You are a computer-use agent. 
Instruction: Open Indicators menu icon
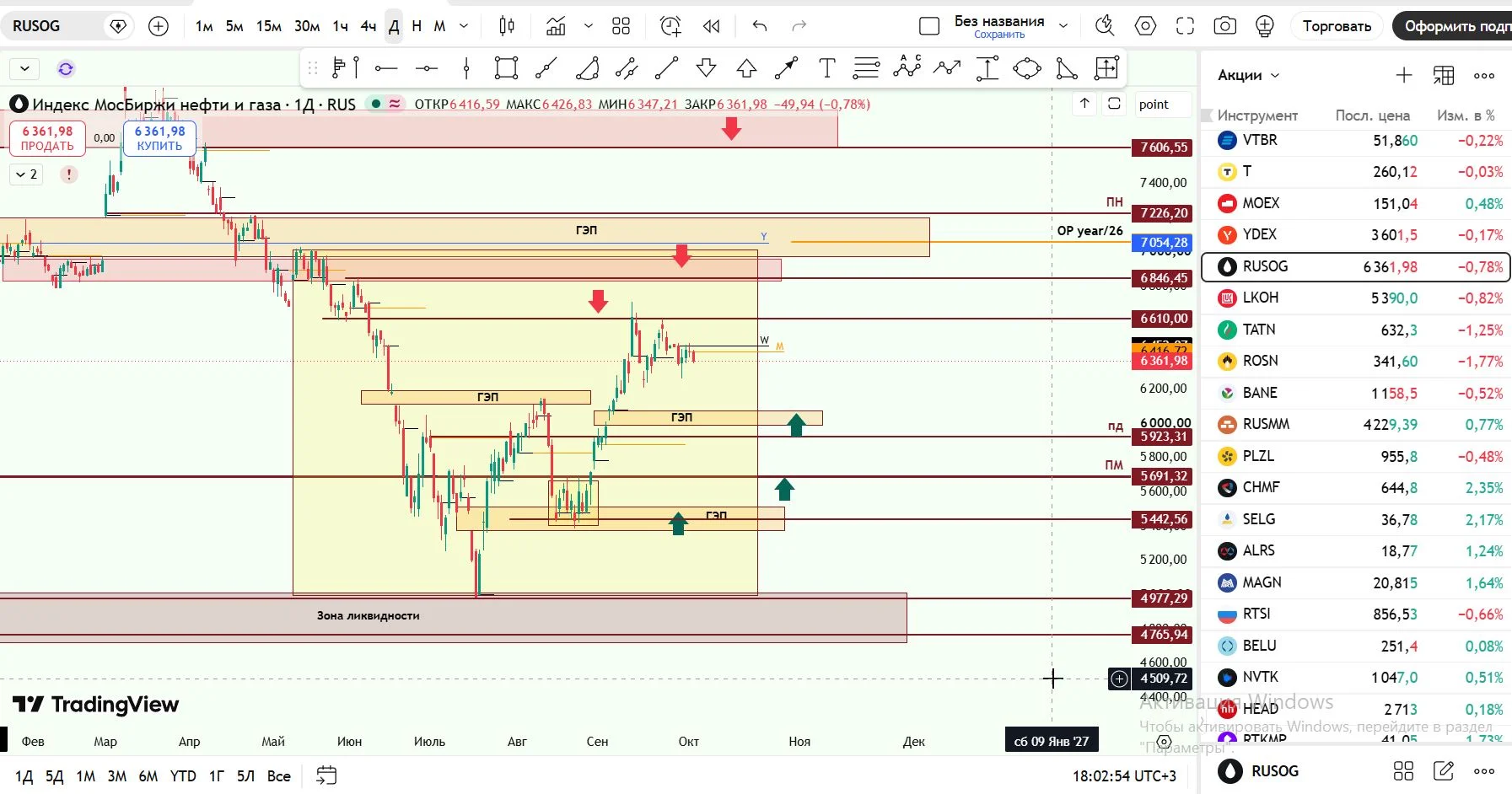(556, 26)
